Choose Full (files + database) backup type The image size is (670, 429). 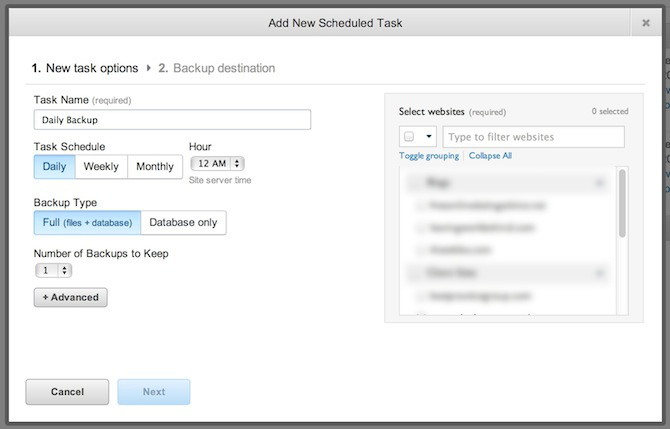click(87, 222)
